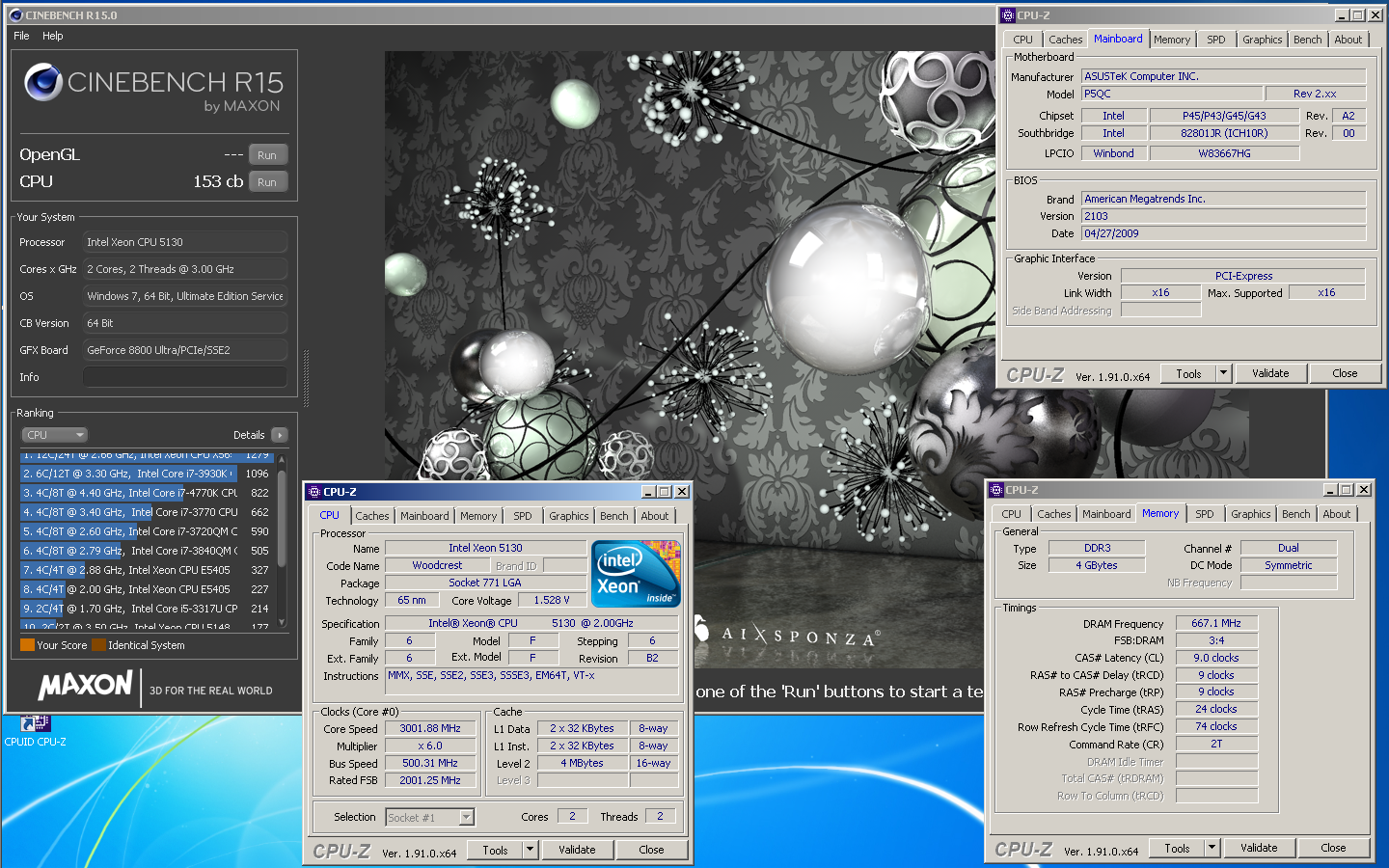Screen dimensions: 1389x868
Task: Click the blue Identical System legend box
Action: (x=98, y=645)
